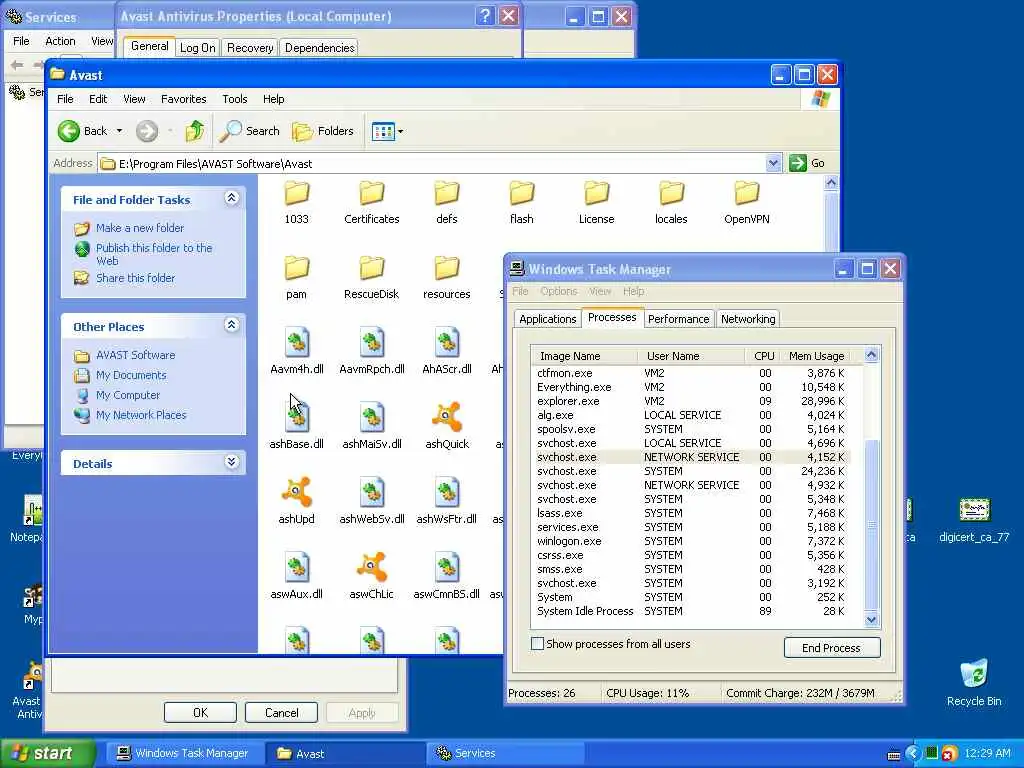
Task: Open the License folder
Action: (596, 203)
